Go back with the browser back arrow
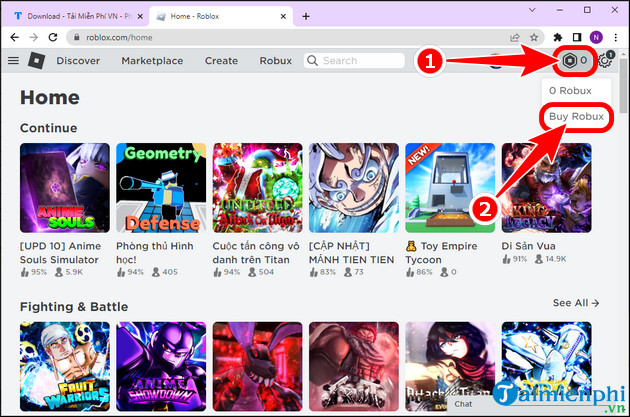630x417 pixels. click(x=14, y=37)
